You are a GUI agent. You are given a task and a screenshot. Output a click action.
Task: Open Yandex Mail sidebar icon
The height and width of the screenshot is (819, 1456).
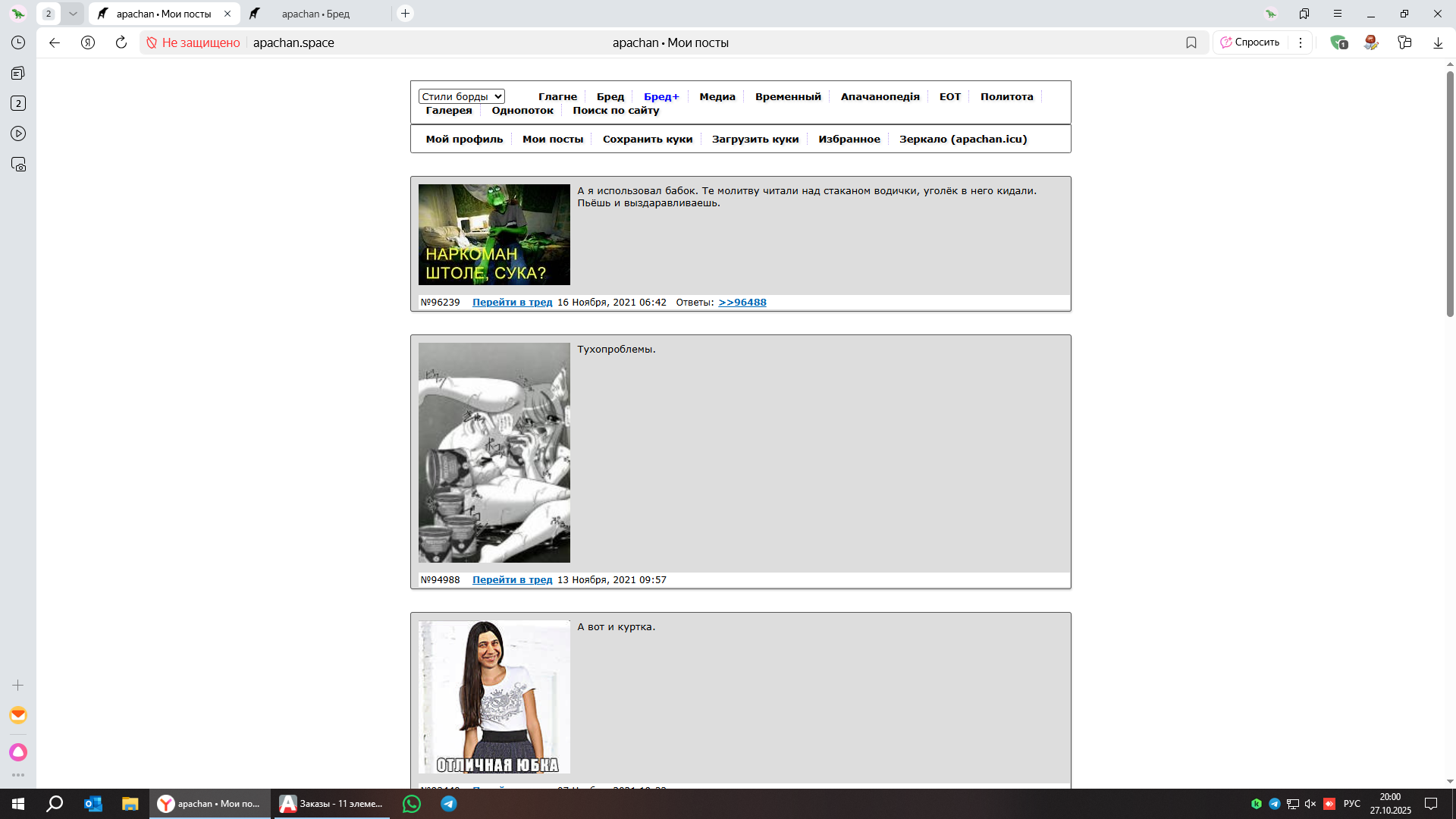coord(18,715)
